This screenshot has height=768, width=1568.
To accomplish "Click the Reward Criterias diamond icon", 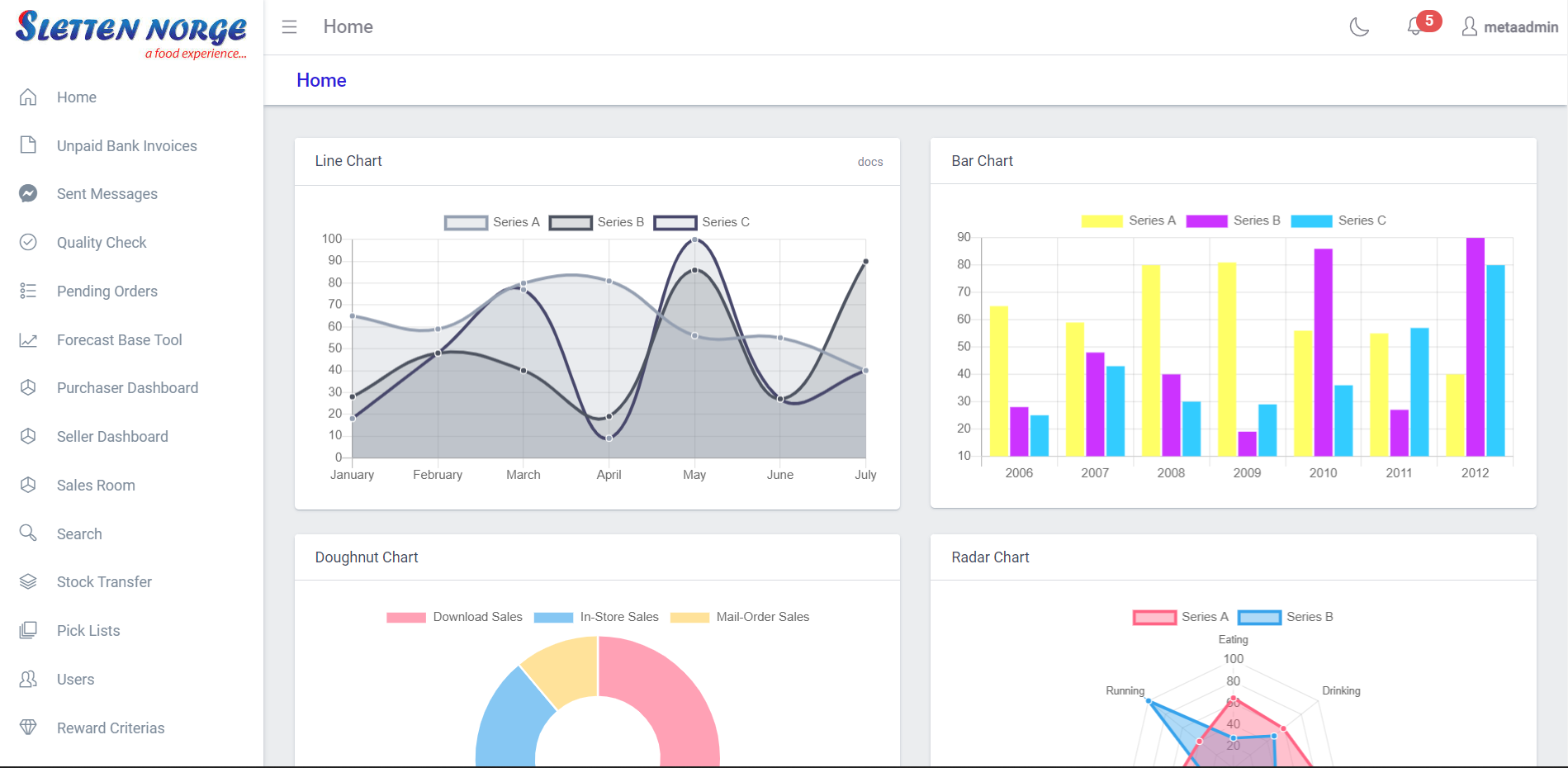I will (28, 728).
